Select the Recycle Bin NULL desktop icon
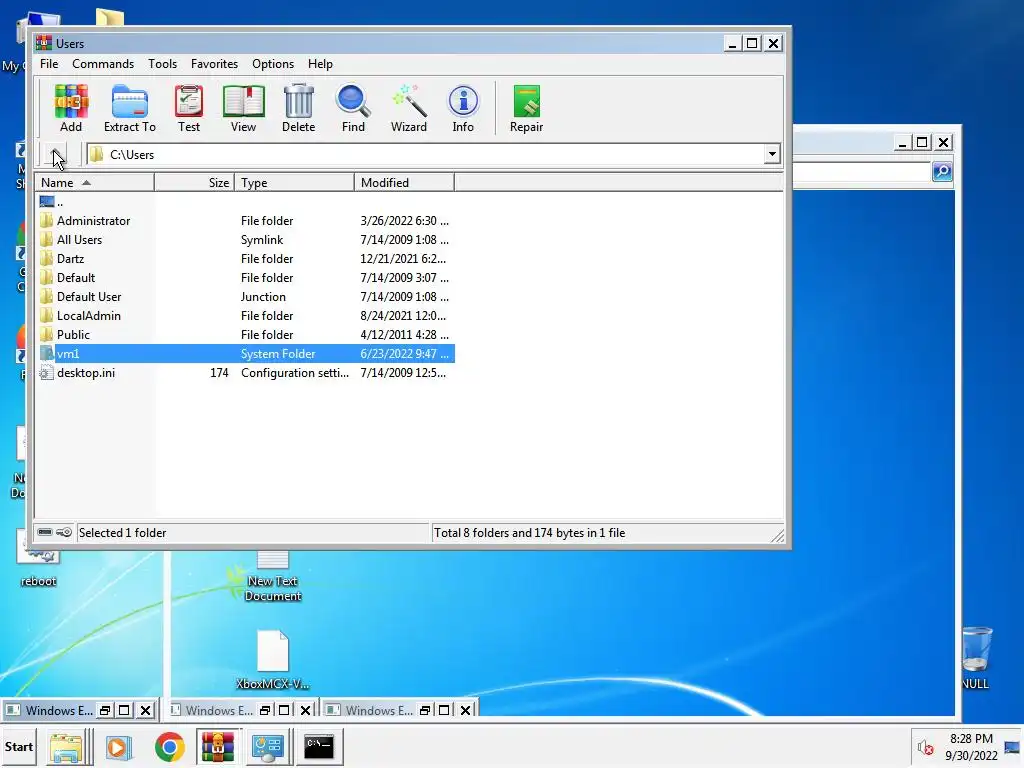Image resolution: width=1024 pixels, height=768 pixels. (x=976, y=657)
